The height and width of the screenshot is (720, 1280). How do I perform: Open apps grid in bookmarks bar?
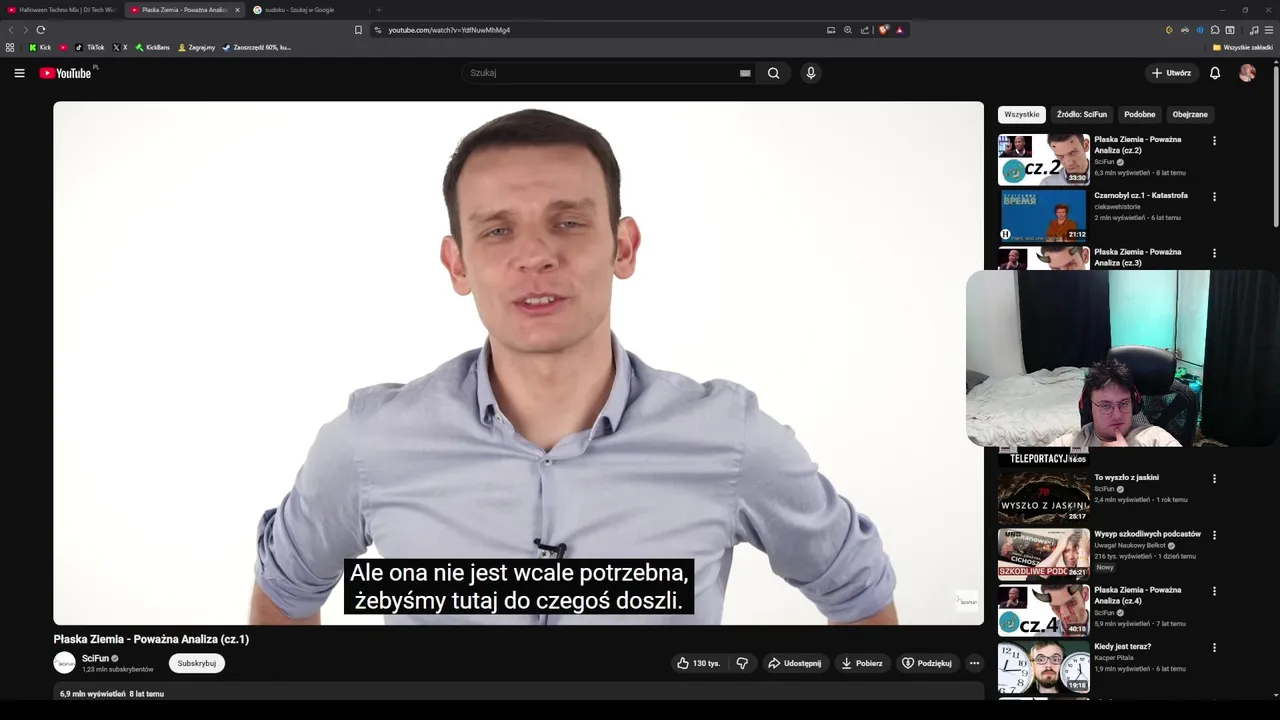click(10, 47)
